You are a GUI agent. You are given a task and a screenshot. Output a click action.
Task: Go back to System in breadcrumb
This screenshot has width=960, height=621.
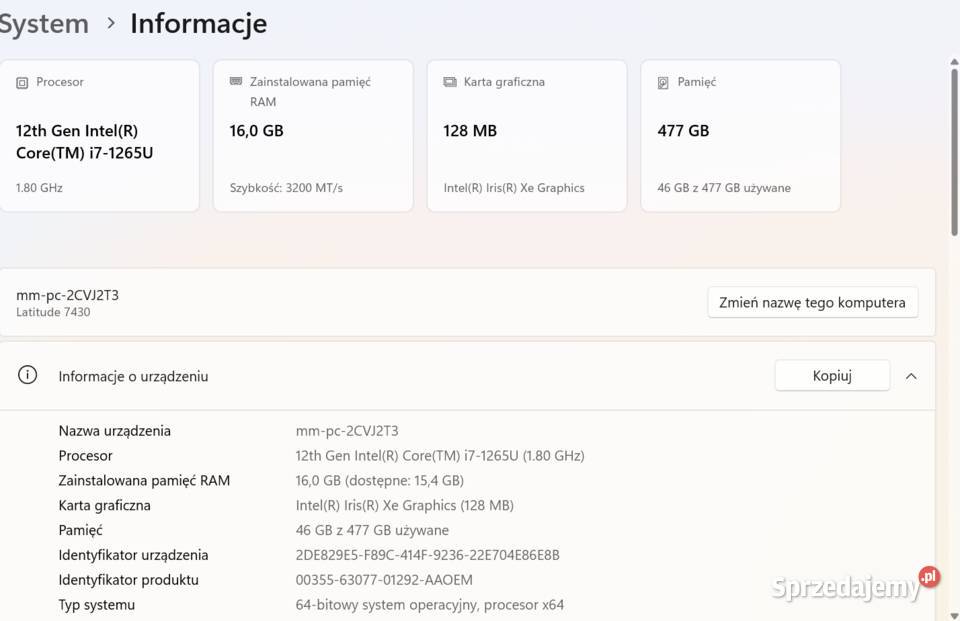(44, 24)
